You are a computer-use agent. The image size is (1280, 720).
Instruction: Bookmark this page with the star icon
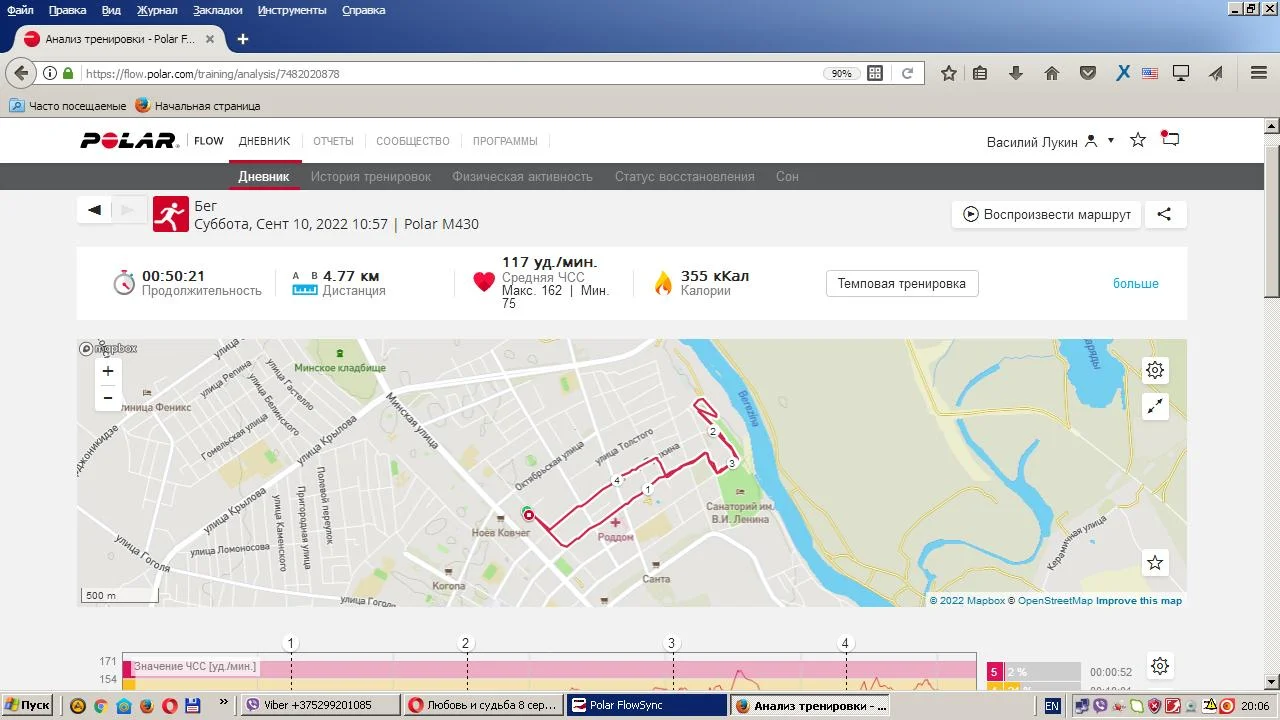click(x=949, y=73)
